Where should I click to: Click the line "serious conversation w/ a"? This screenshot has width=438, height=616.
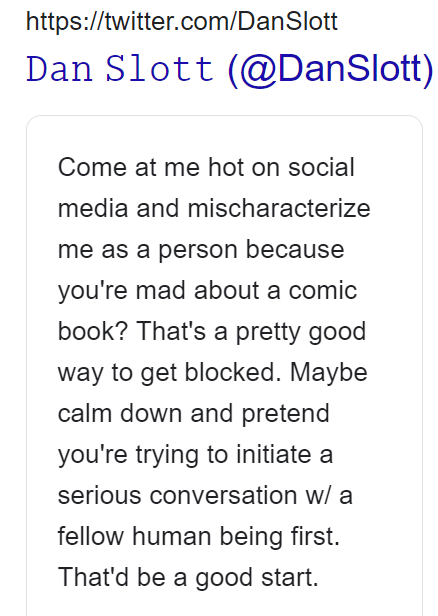coord(205,495)
